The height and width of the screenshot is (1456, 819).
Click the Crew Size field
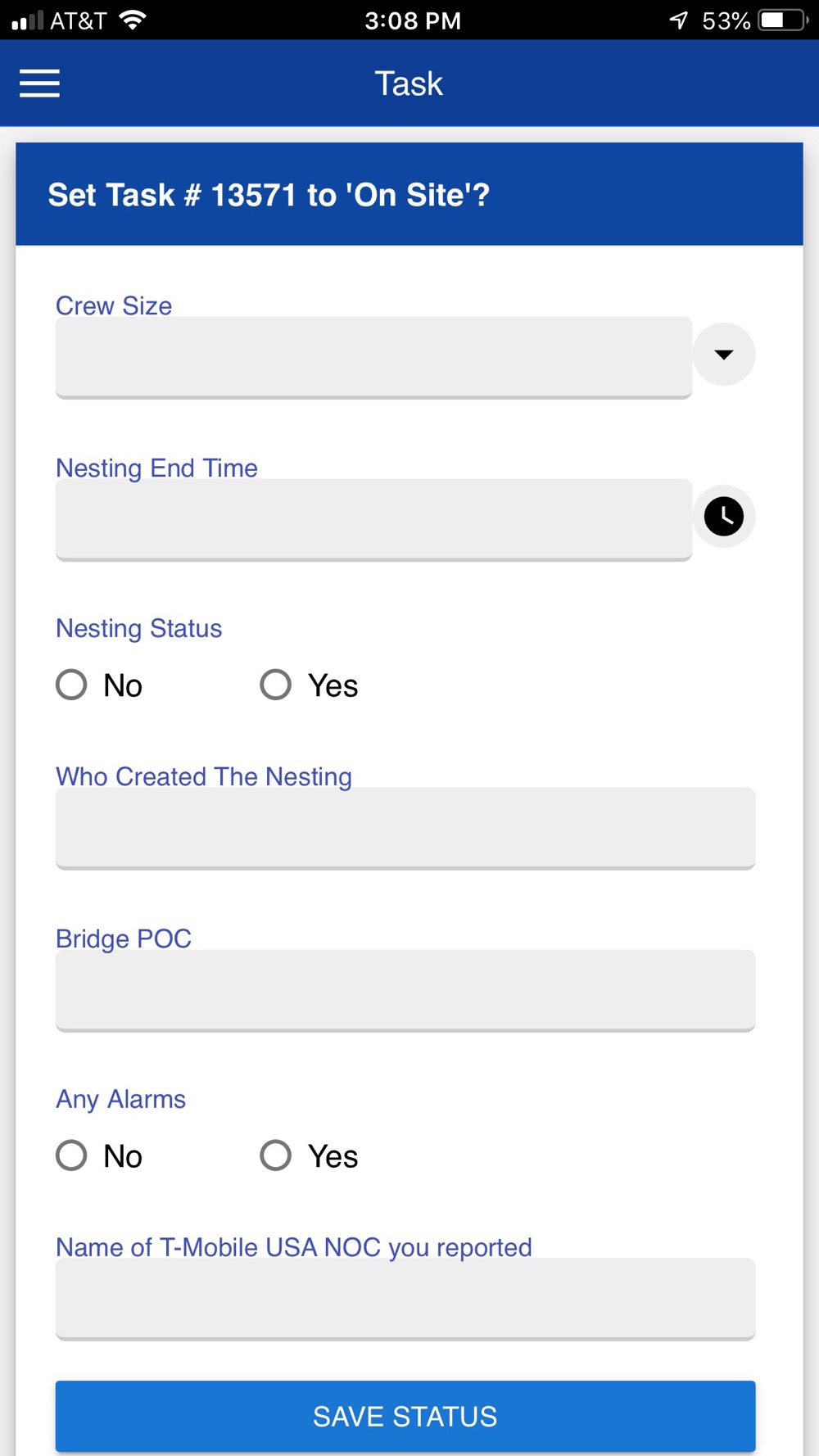coord(373,358)
